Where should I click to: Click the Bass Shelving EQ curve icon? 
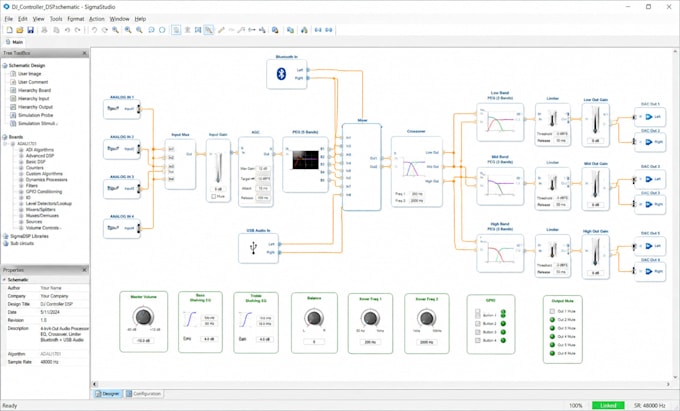(190, 320)
